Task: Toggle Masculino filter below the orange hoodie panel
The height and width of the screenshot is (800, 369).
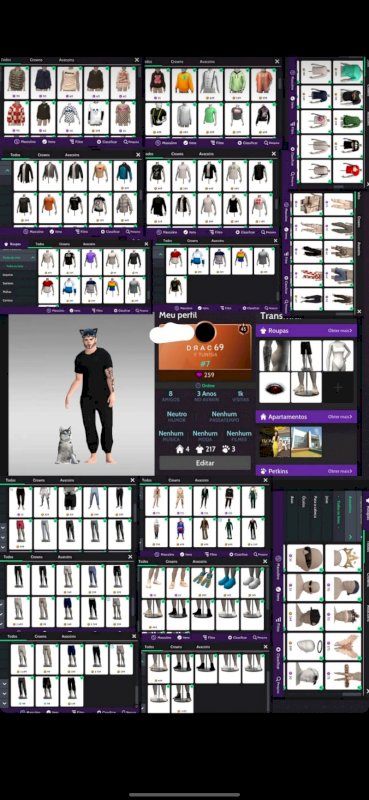Action: [167, 143]
